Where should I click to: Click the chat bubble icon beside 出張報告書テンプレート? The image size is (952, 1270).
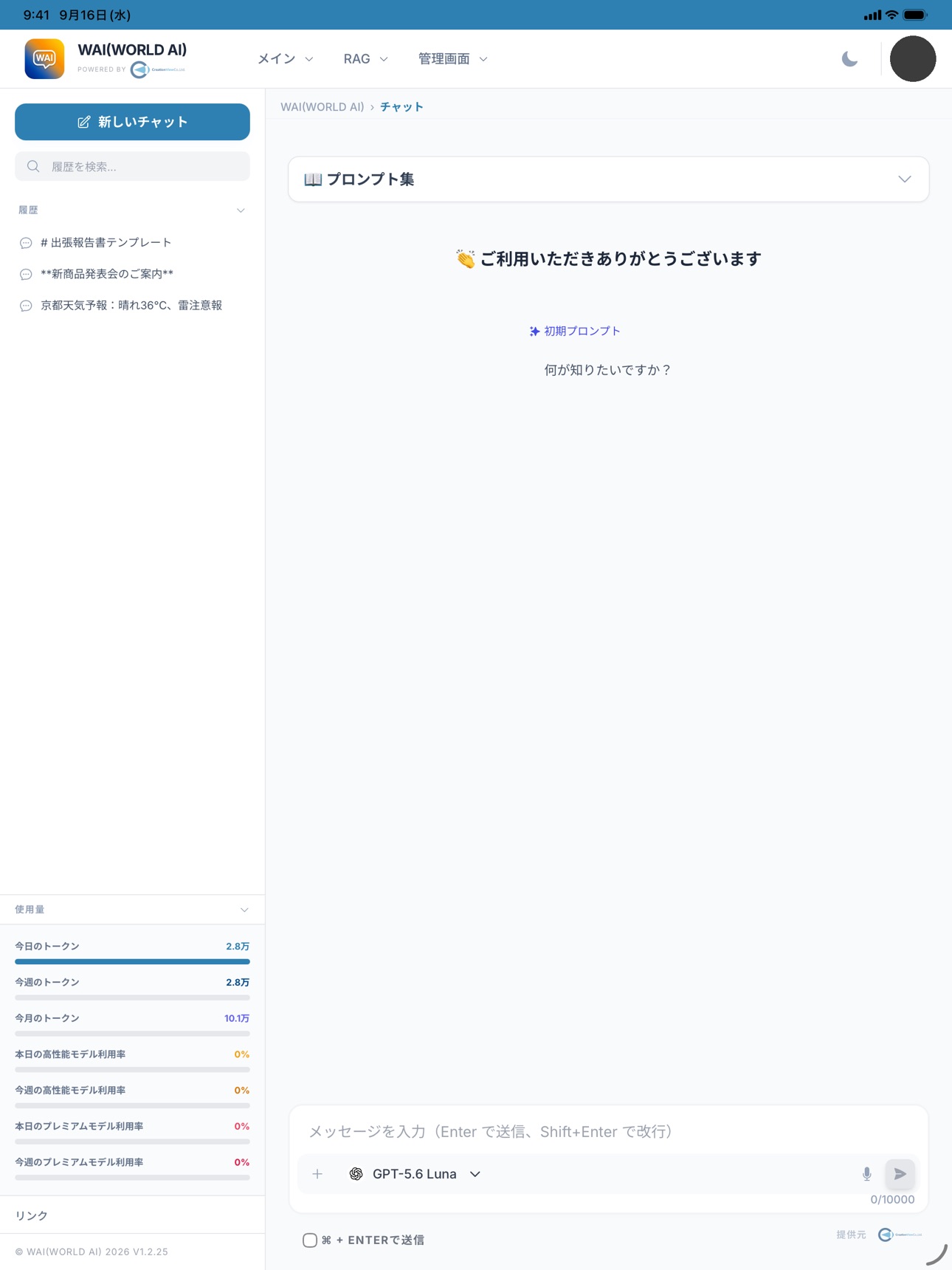(26, 243)
